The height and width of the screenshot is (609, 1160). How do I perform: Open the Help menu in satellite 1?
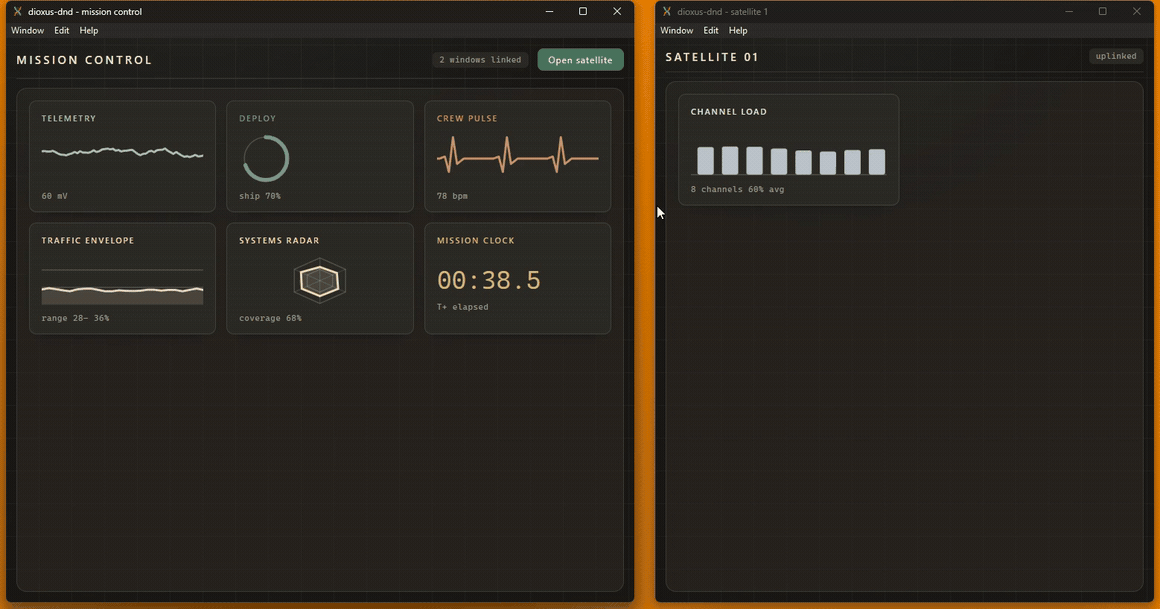pyautogui.click(x=738, y=30)
